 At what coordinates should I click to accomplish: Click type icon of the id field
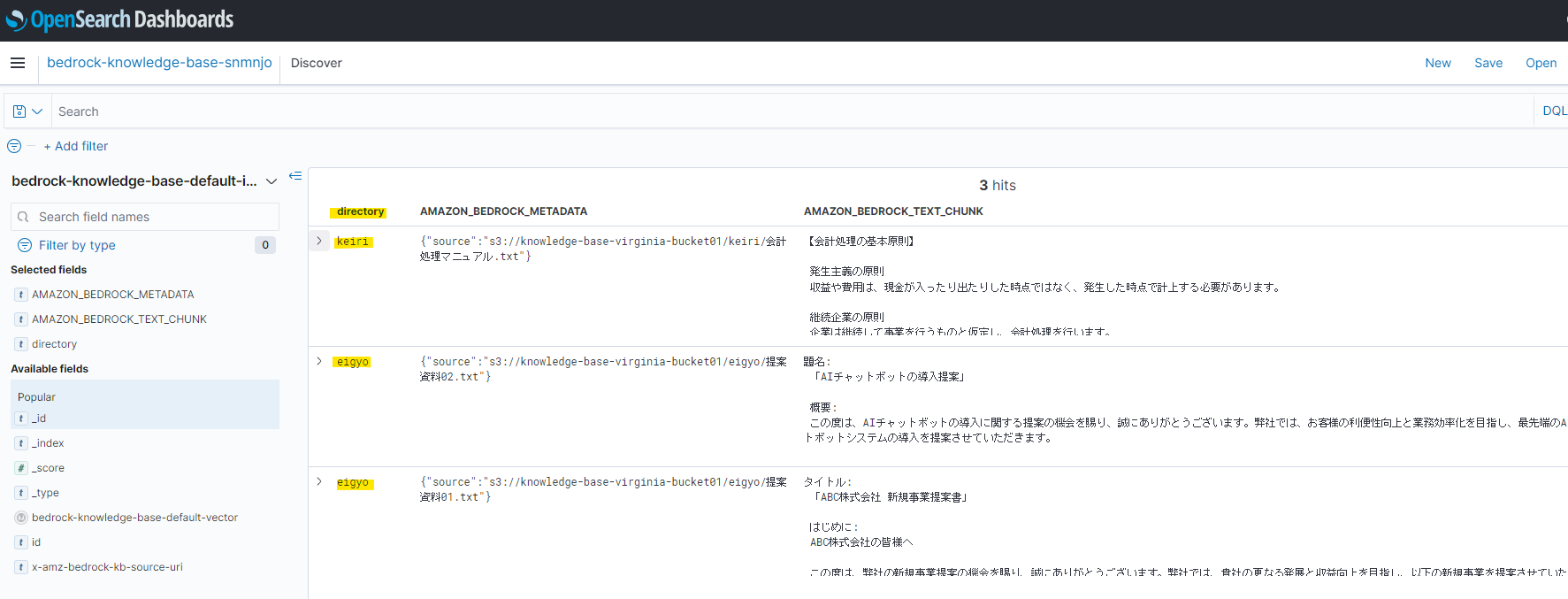pyautogui.click(x=21, y=542)
